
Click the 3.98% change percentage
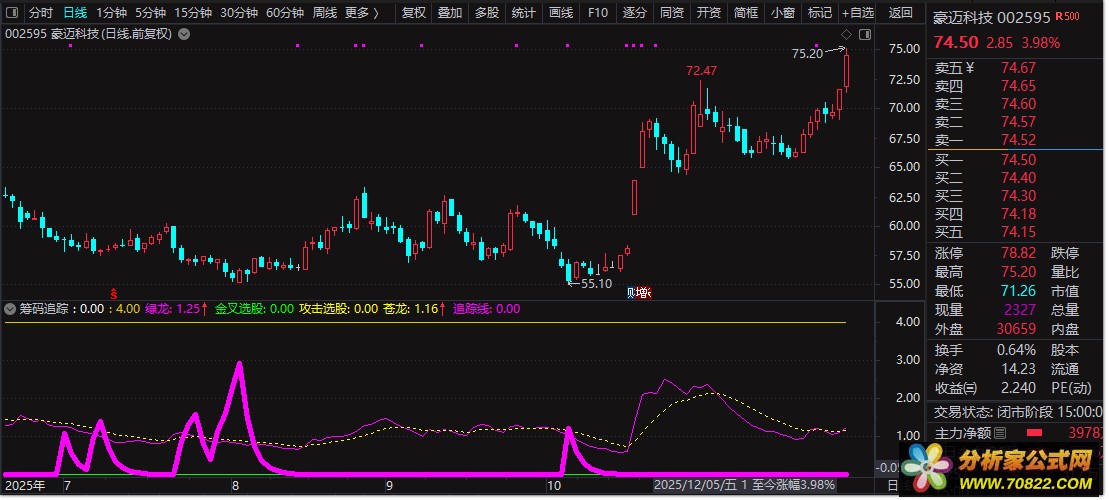tap(1040, 43)
